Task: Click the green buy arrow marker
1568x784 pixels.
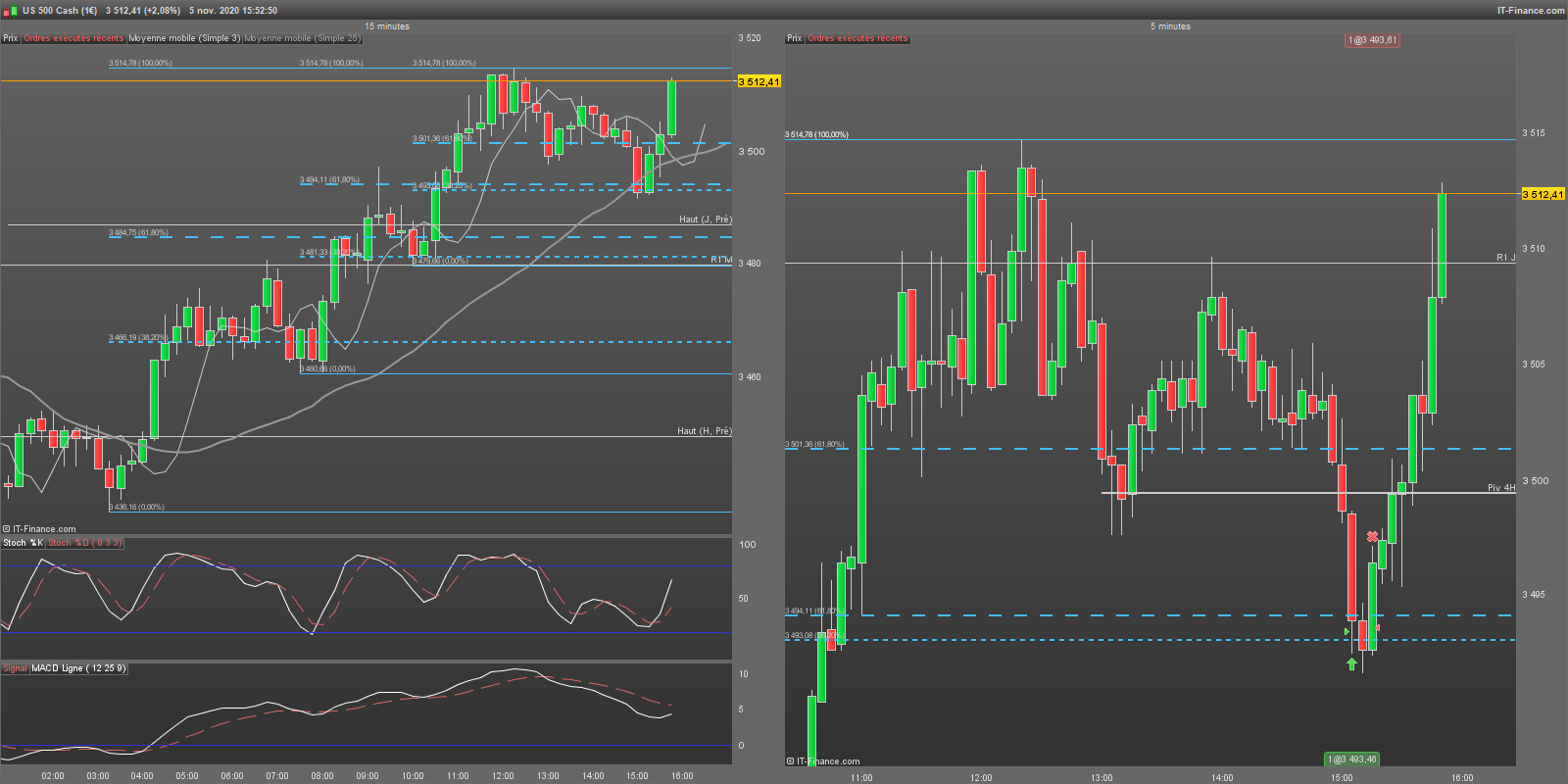Action: [1352, 663]
